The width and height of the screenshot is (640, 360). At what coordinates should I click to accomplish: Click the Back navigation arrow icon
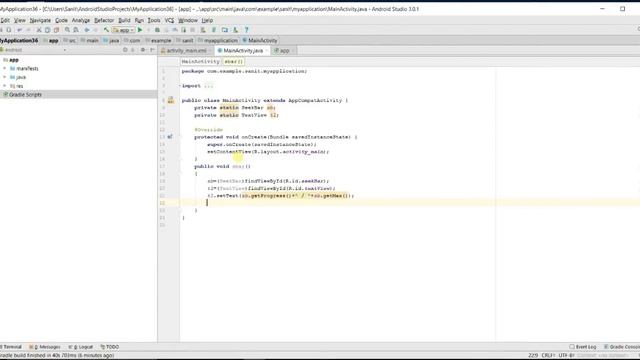(87, 30)
